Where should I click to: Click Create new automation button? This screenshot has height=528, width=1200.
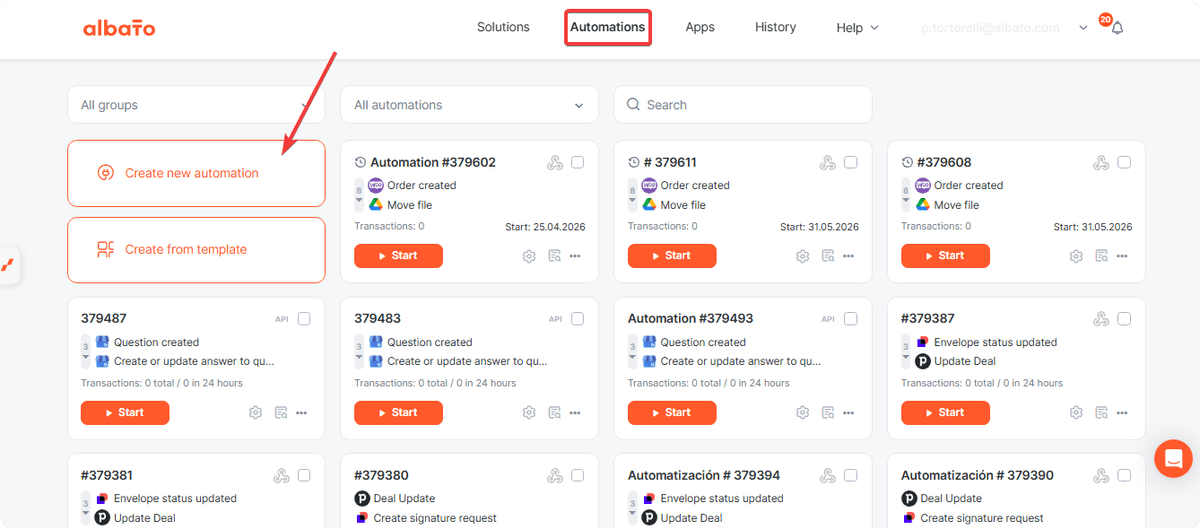[x=196, y=173]
